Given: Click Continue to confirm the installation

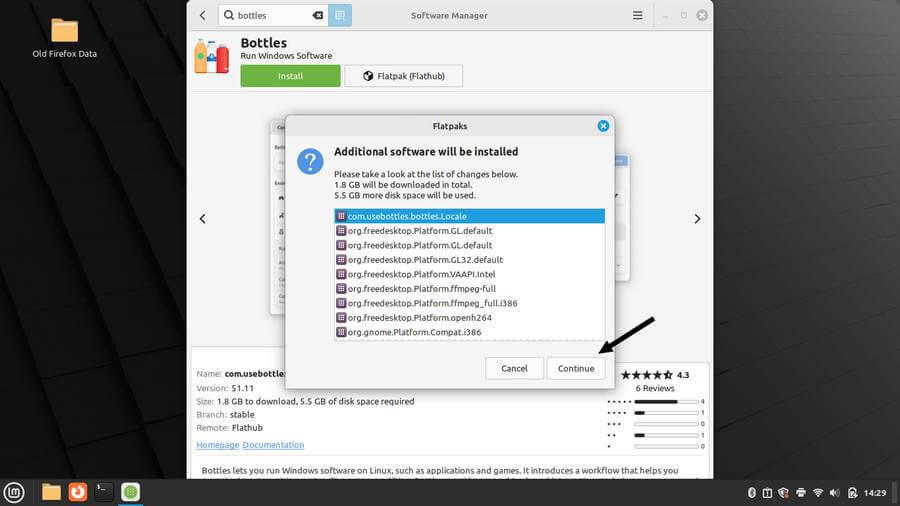Looking at the screenshot, I should [576, 368].
